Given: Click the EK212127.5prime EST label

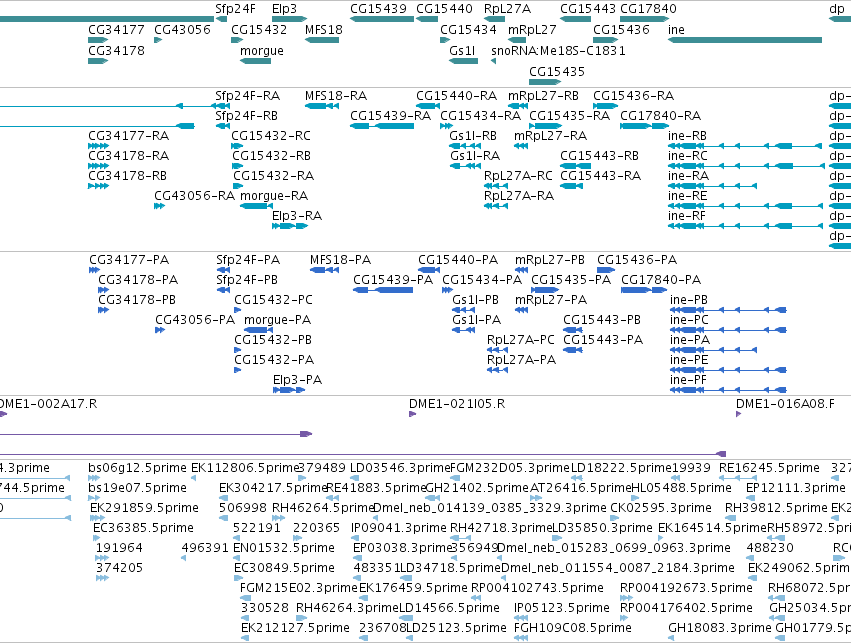Looking at the screenshot, I should (295, 628).
